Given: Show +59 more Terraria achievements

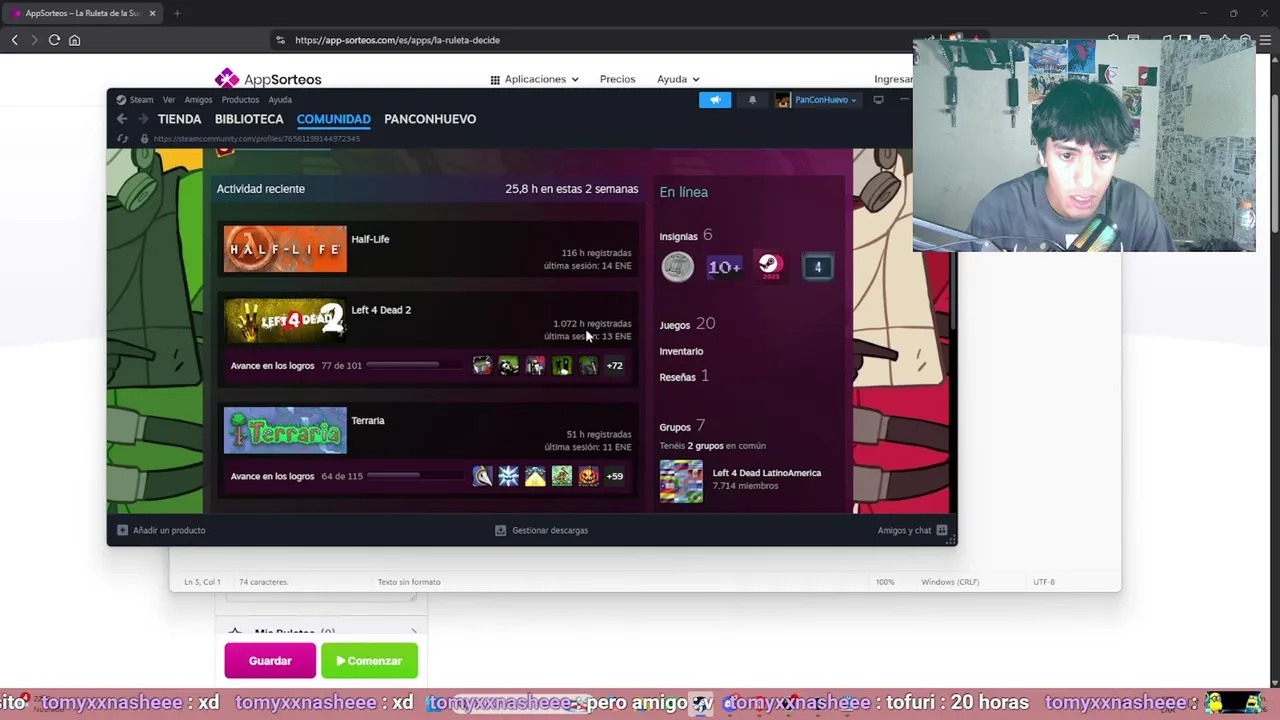Looking at the screenshot, I should point(614,476).
